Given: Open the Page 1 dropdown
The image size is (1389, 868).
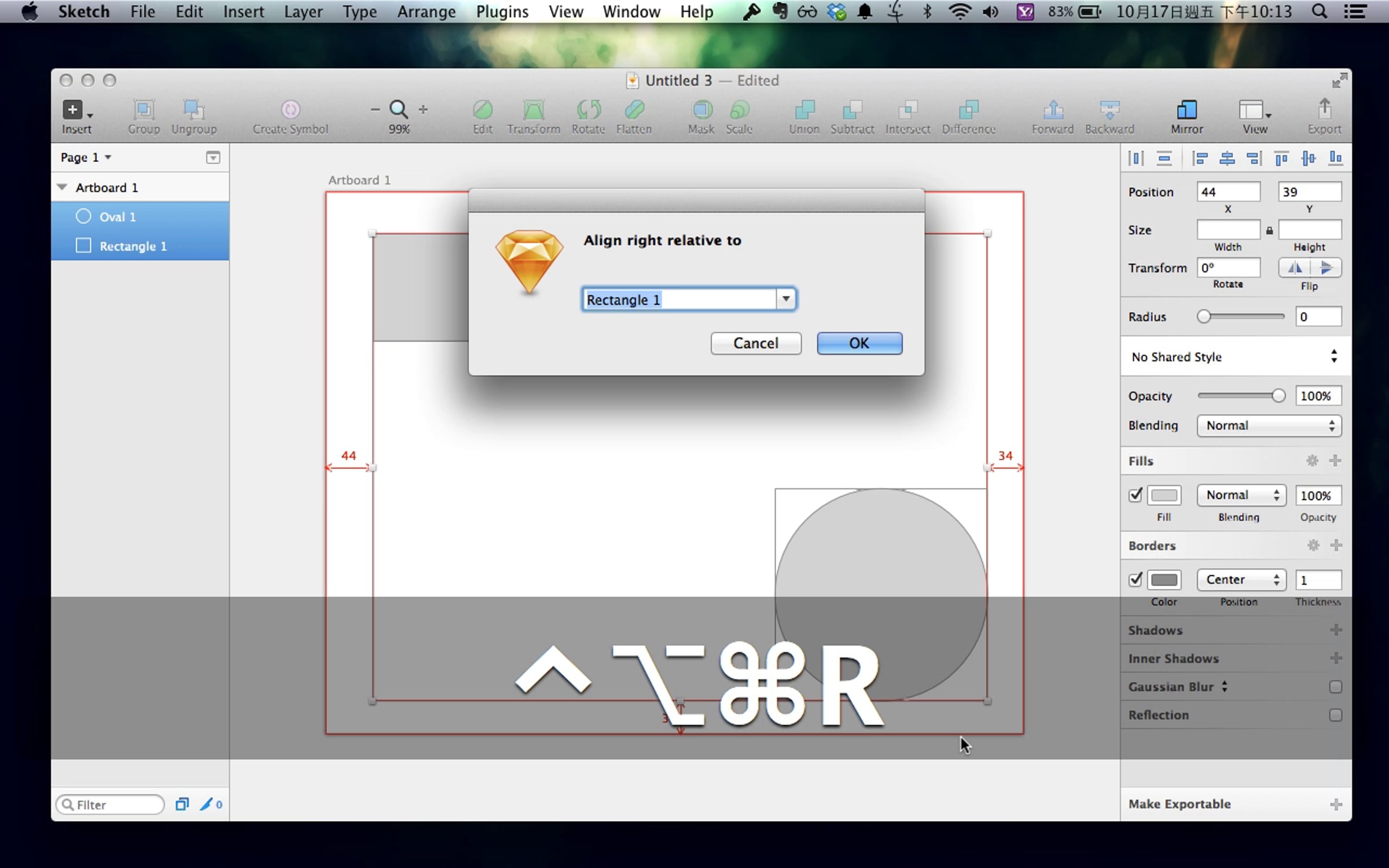Looking at the screenshot, I should point(86,157).
